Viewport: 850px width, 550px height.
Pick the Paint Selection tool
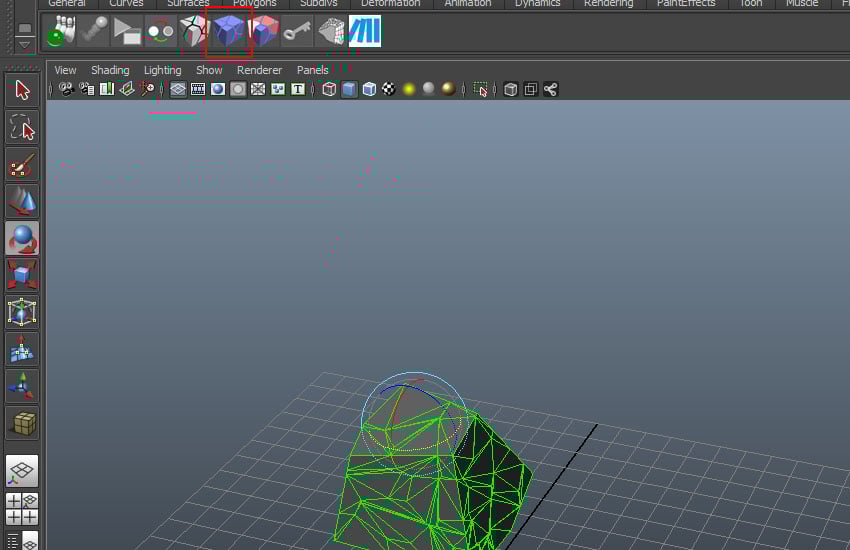[x=22, y=165]
